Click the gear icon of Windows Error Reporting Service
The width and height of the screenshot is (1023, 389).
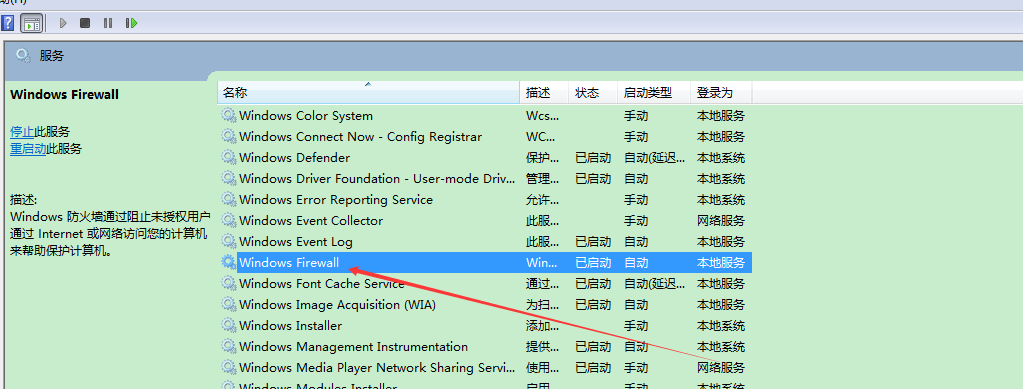click(x=228, y=199)
